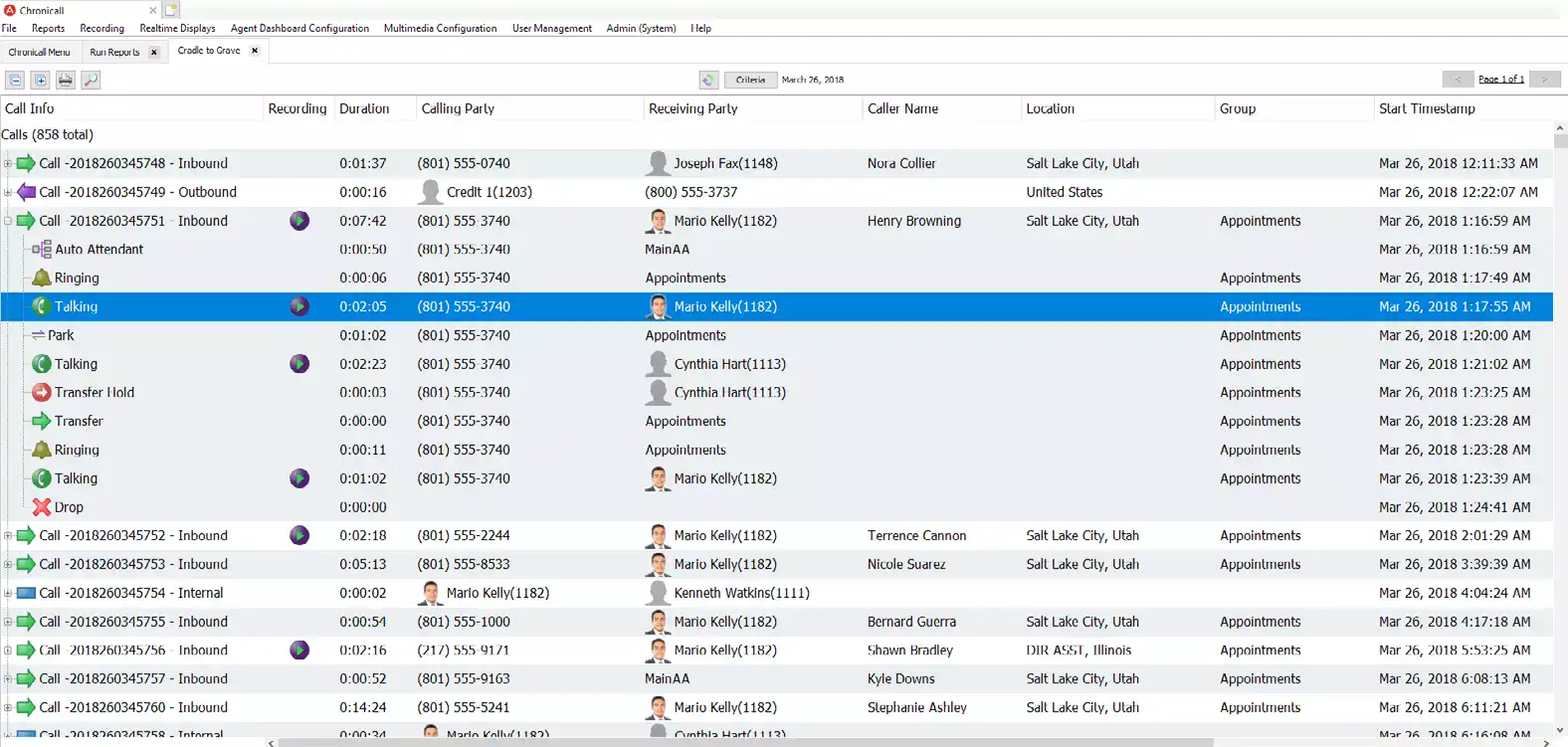Viewport: 1568px width, 747px height.
Task: Click the Refresh report icon next to Criteria
Action: click(708, 80)
